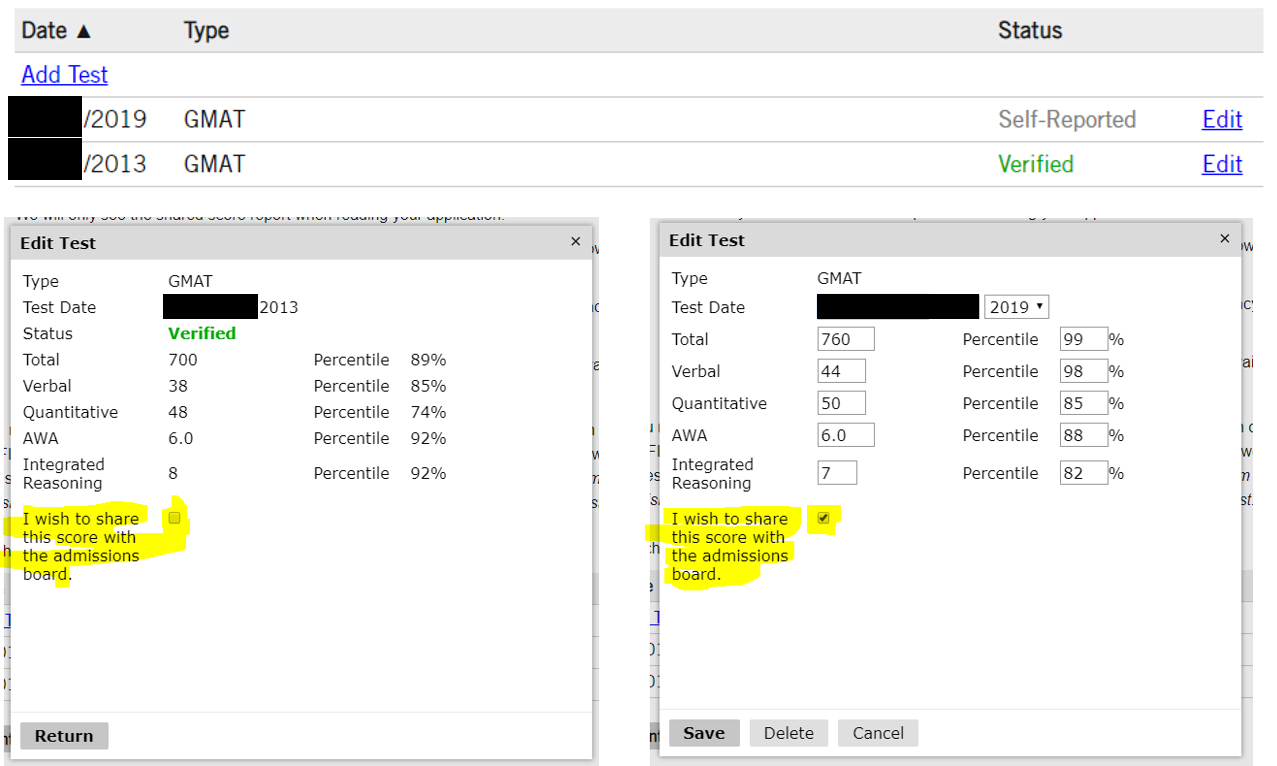Open the 2019 test year dropdown

1016,307
